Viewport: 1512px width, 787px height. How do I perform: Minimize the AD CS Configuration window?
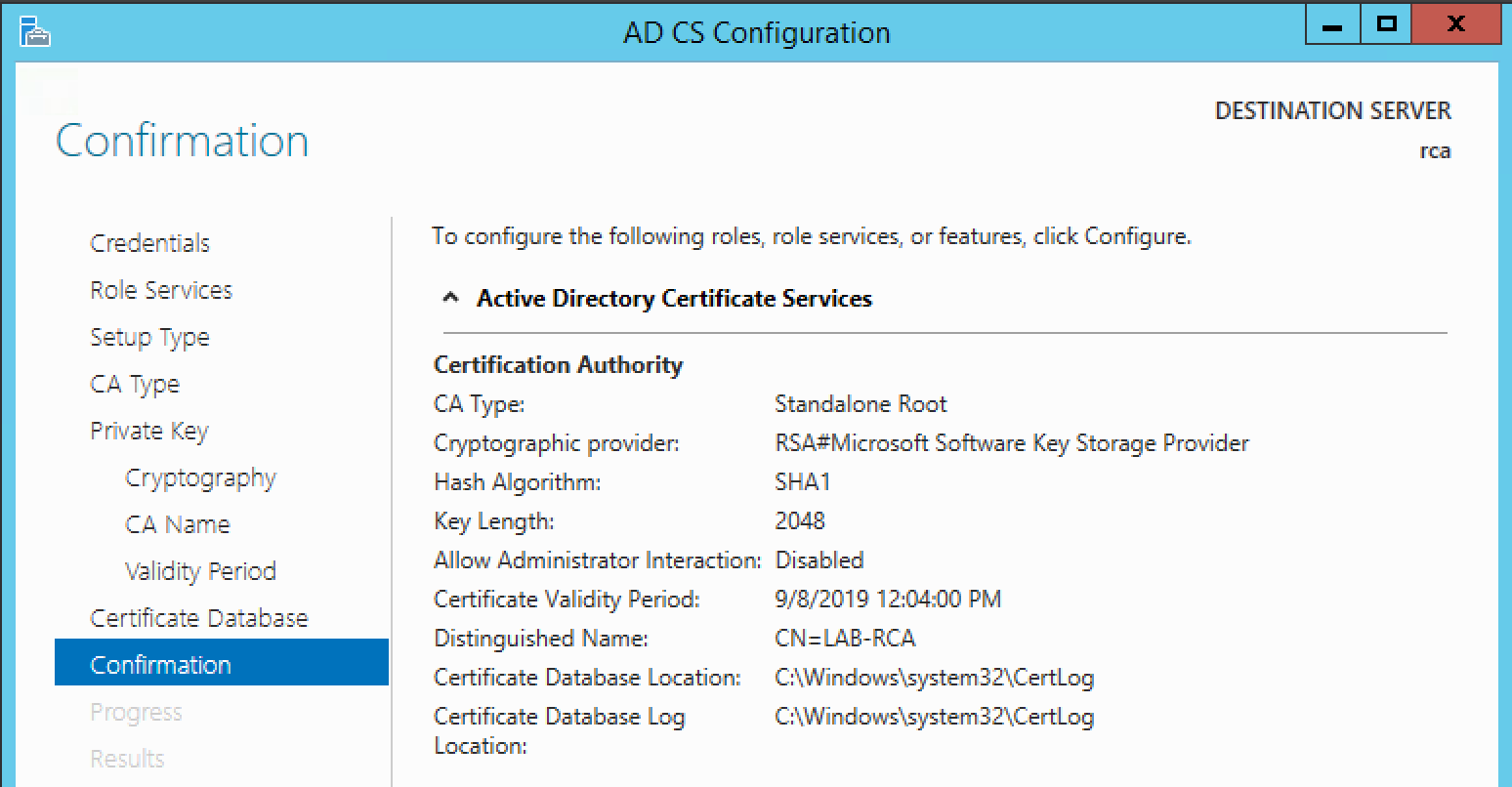pos(1331,26)
